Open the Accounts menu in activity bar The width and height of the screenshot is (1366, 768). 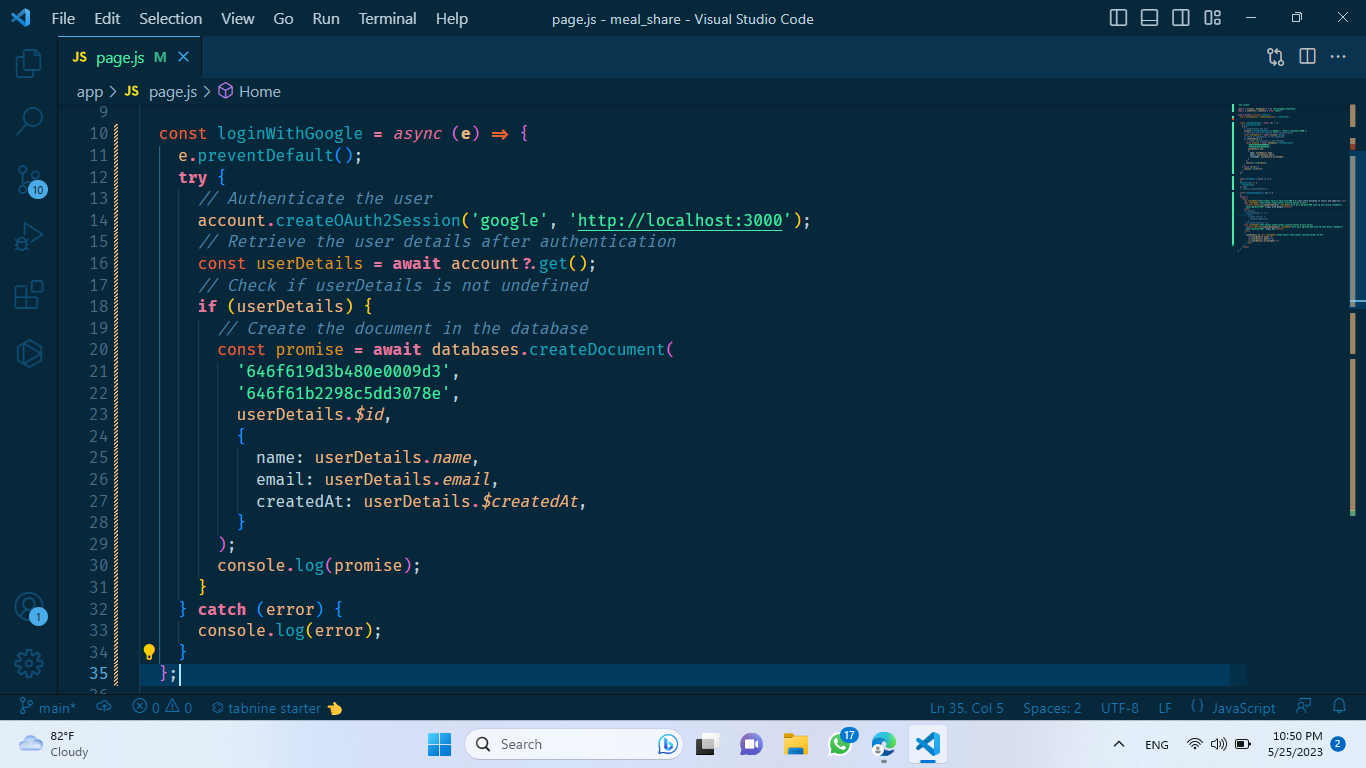[x=29, y=607]
